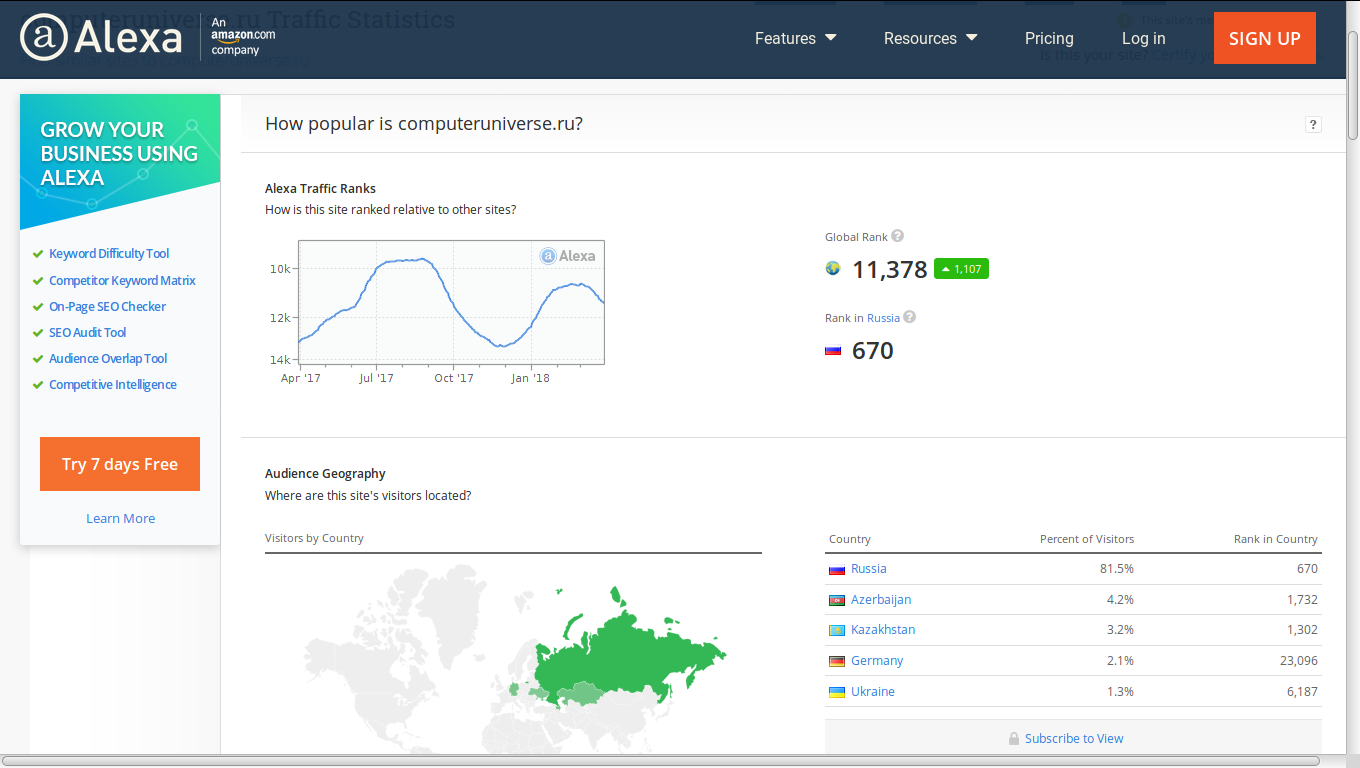This screenshot has height=768, width=1360.
Task: Click the Alexa logo in header
Action: click(101, 38)
